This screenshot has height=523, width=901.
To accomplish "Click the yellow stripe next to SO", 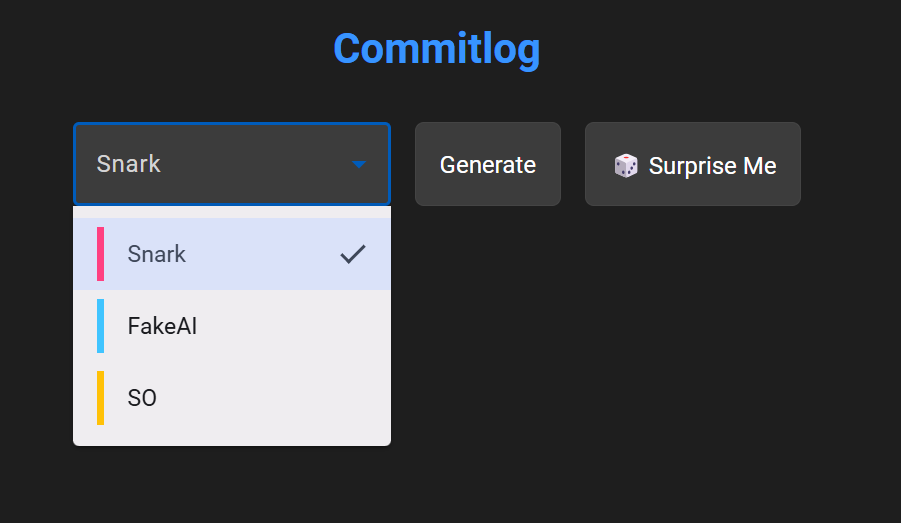I will coord(100,398).
